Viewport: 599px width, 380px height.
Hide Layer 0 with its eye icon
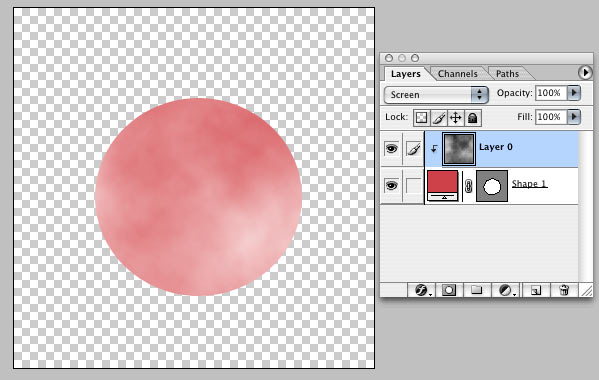pos(391,148)
